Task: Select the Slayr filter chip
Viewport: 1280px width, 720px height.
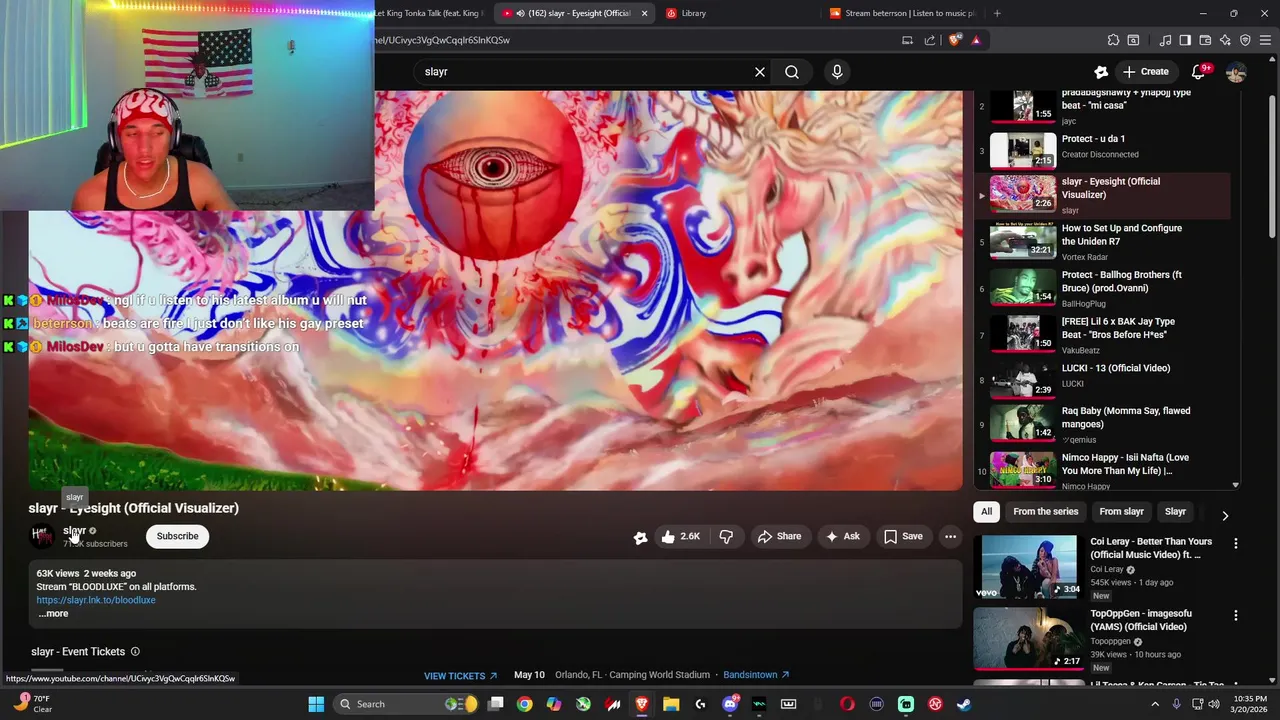Action: coord(1175,512)
